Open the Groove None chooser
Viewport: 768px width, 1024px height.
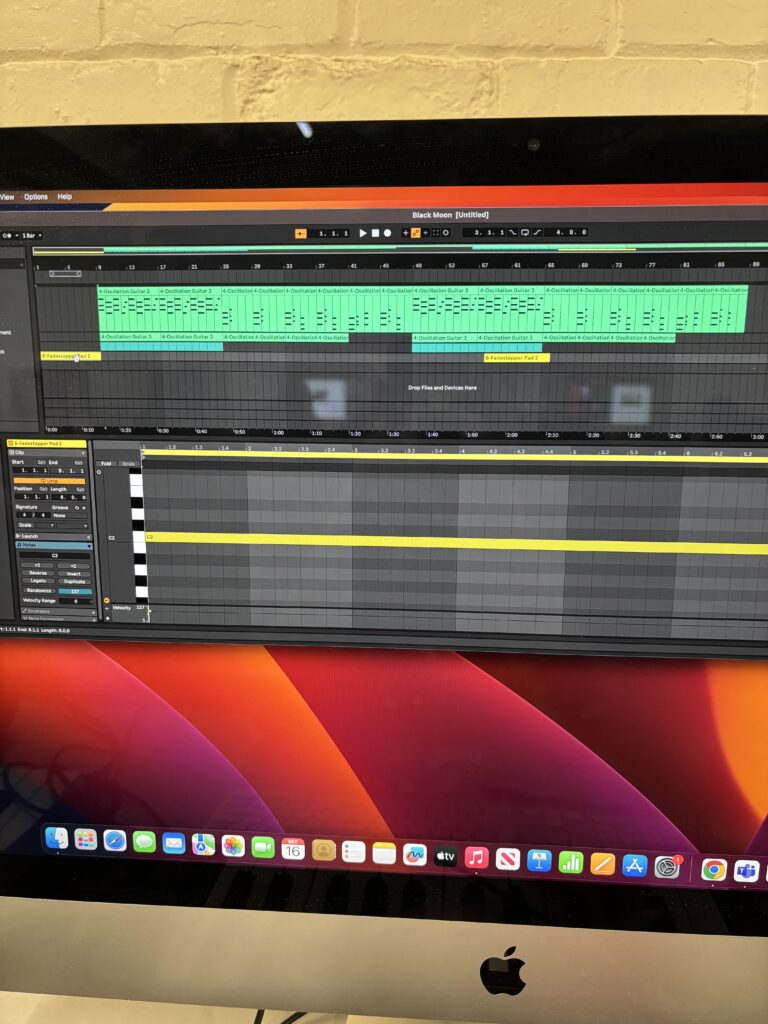70,515
